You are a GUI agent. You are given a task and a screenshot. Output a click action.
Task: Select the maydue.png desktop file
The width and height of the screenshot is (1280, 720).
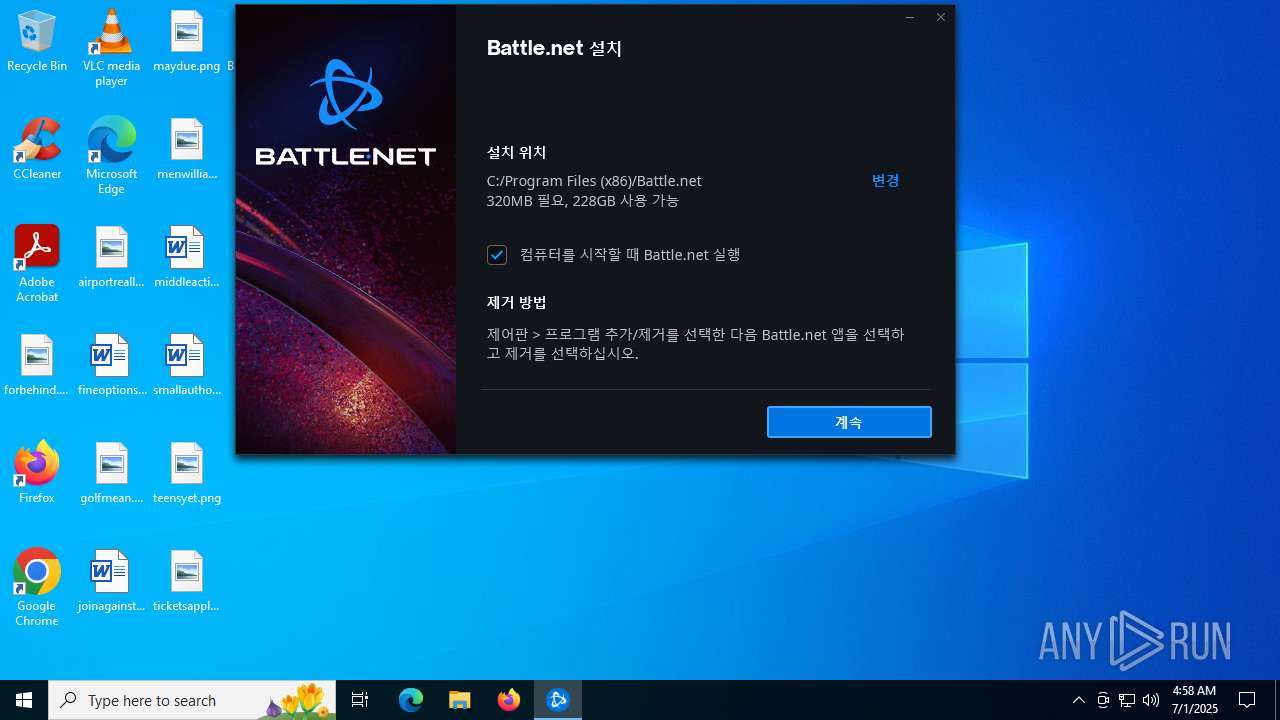(x=187, y=42)
